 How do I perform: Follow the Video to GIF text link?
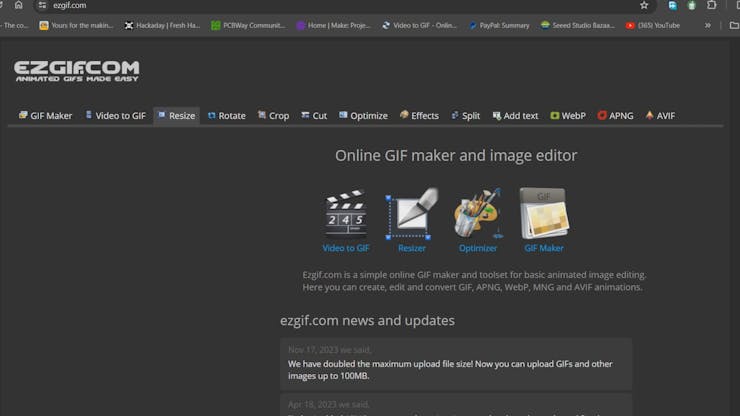345,248
